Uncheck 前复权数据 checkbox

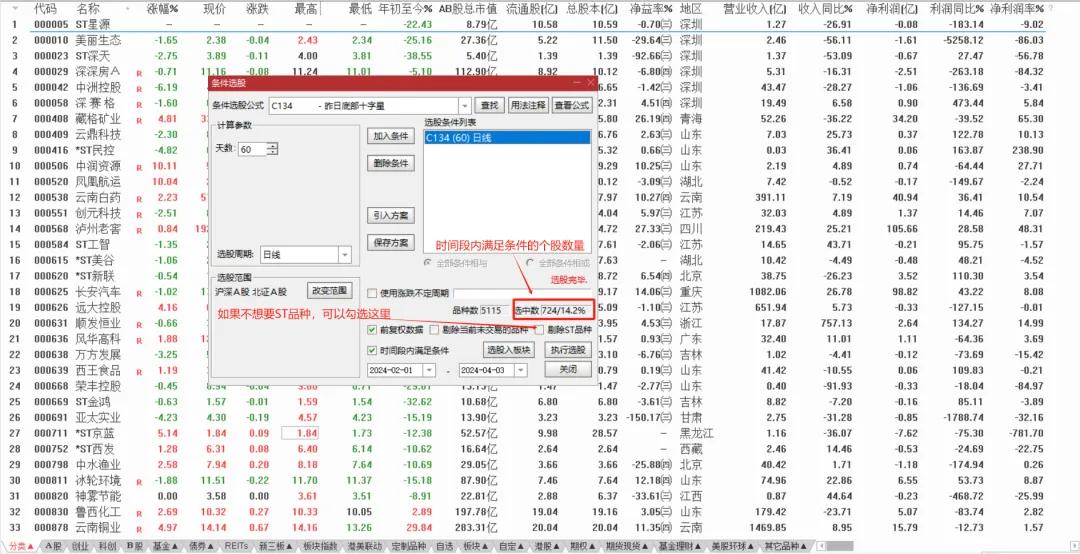(373, 330)
